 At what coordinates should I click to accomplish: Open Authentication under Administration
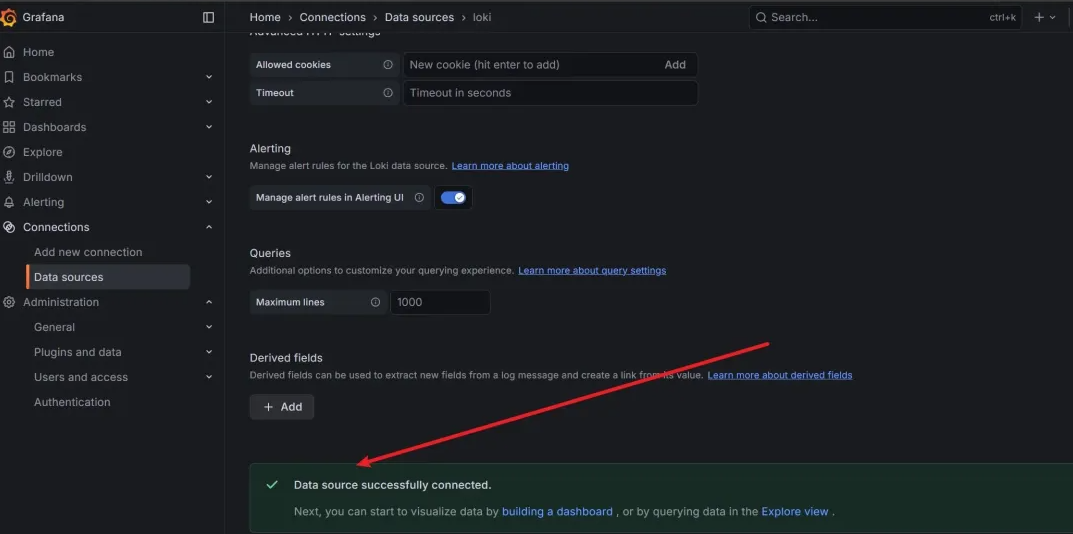pos(72,402)
